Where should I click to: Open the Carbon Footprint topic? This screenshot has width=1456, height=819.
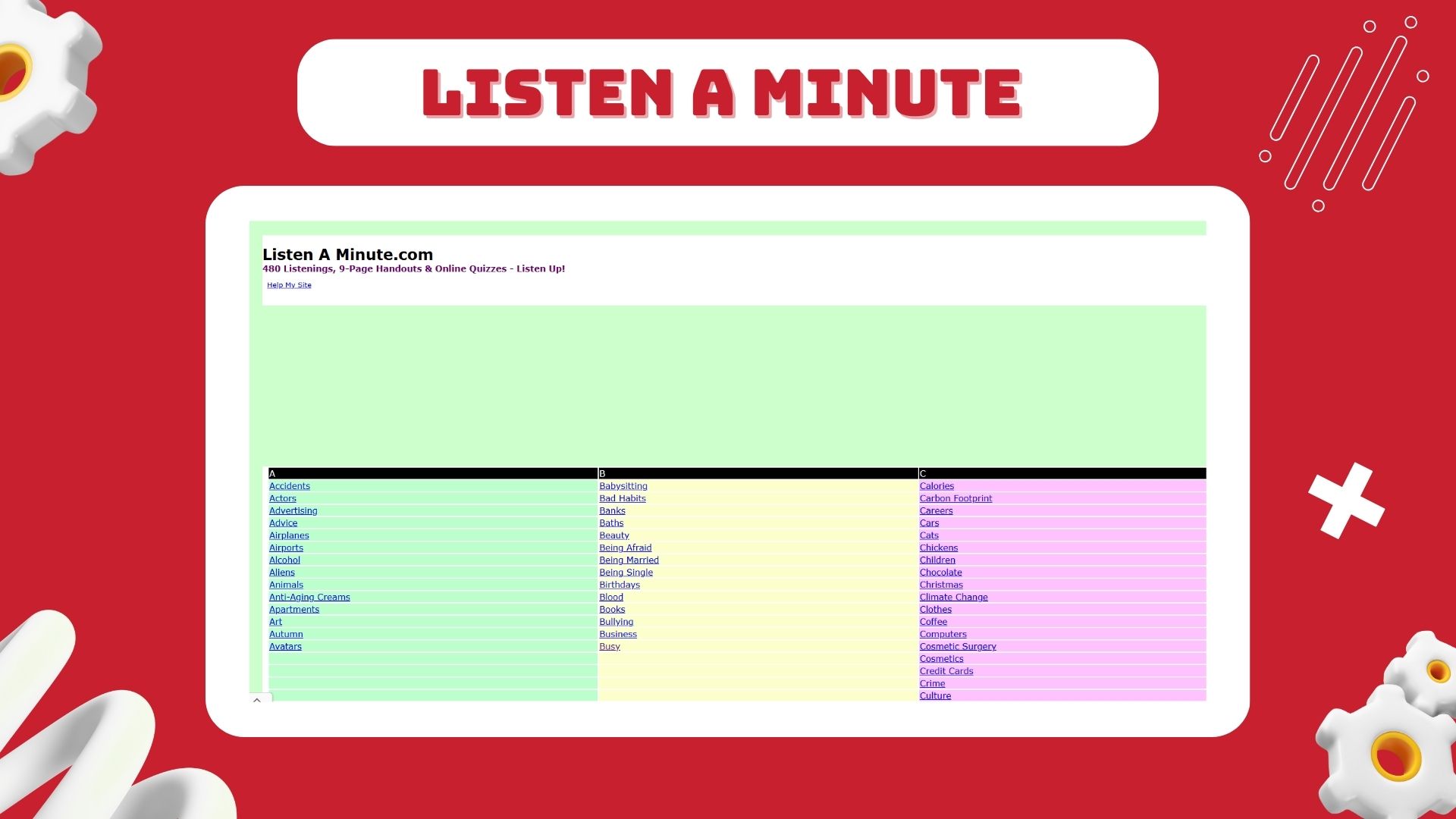point(955,498)
